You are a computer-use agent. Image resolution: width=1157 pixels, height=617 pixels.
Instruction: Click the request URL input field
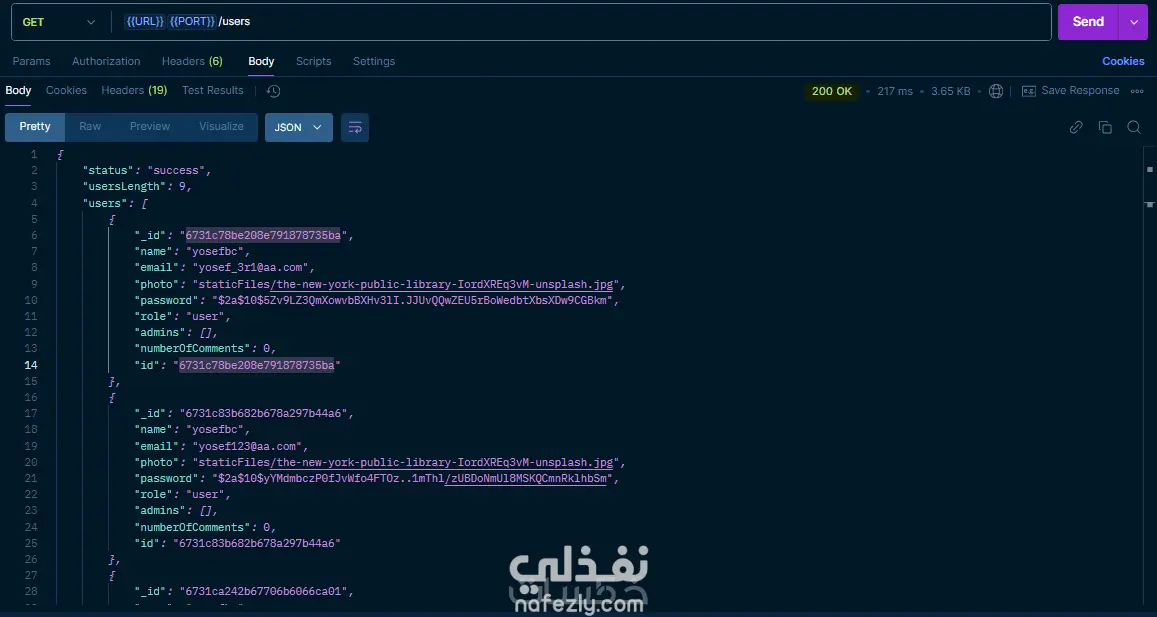[581, 22]
